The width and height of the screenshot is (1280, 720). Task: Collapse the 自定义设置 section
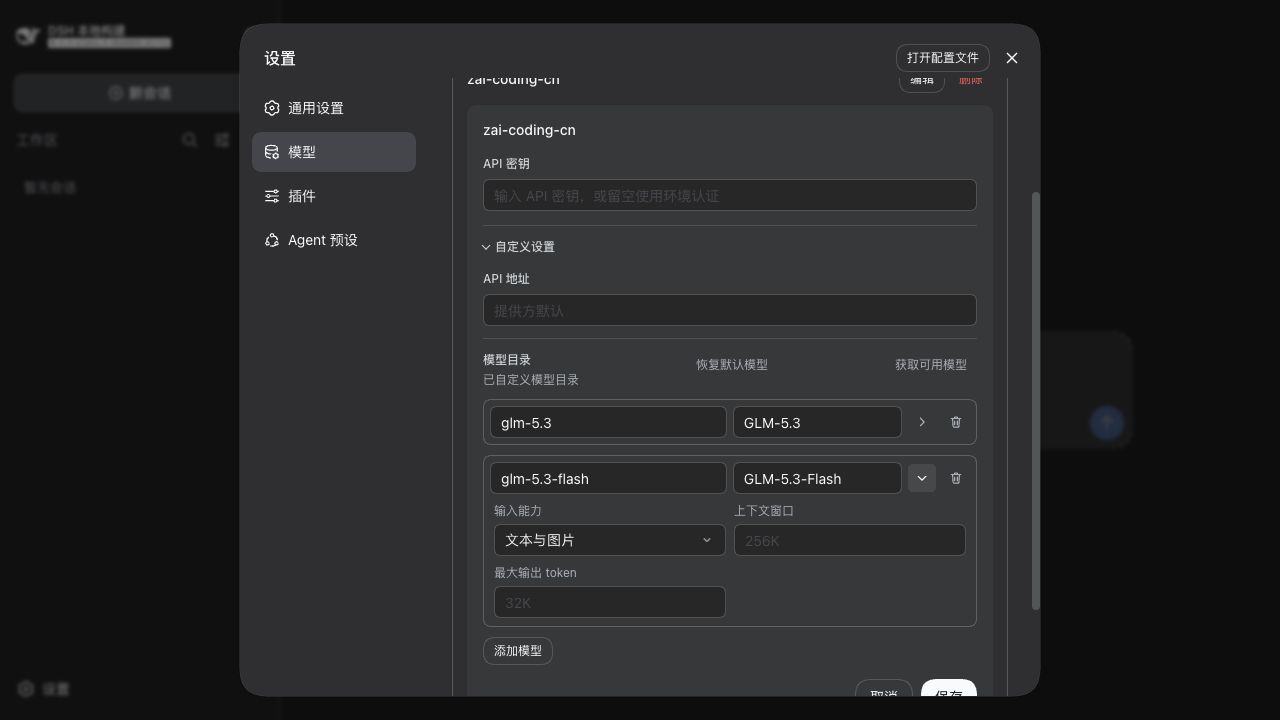[519, 247]
